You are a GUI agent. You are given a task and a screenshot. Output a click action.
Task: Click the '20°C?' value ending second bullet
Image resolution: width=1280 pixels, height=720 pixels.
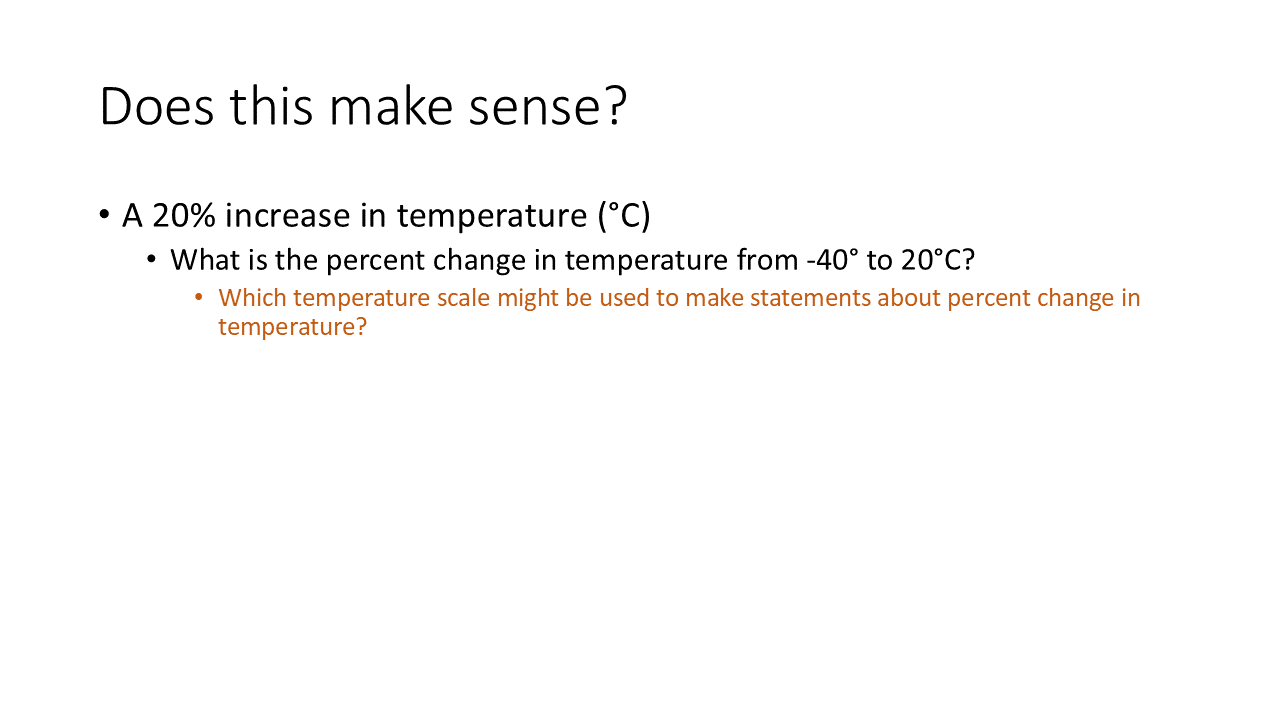937,260
